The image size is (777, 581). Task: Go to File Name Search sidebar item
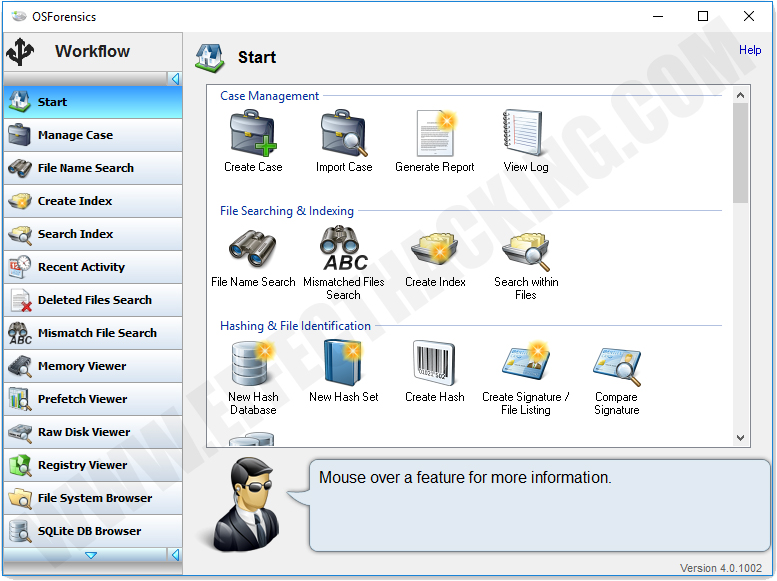pos(93,168)
